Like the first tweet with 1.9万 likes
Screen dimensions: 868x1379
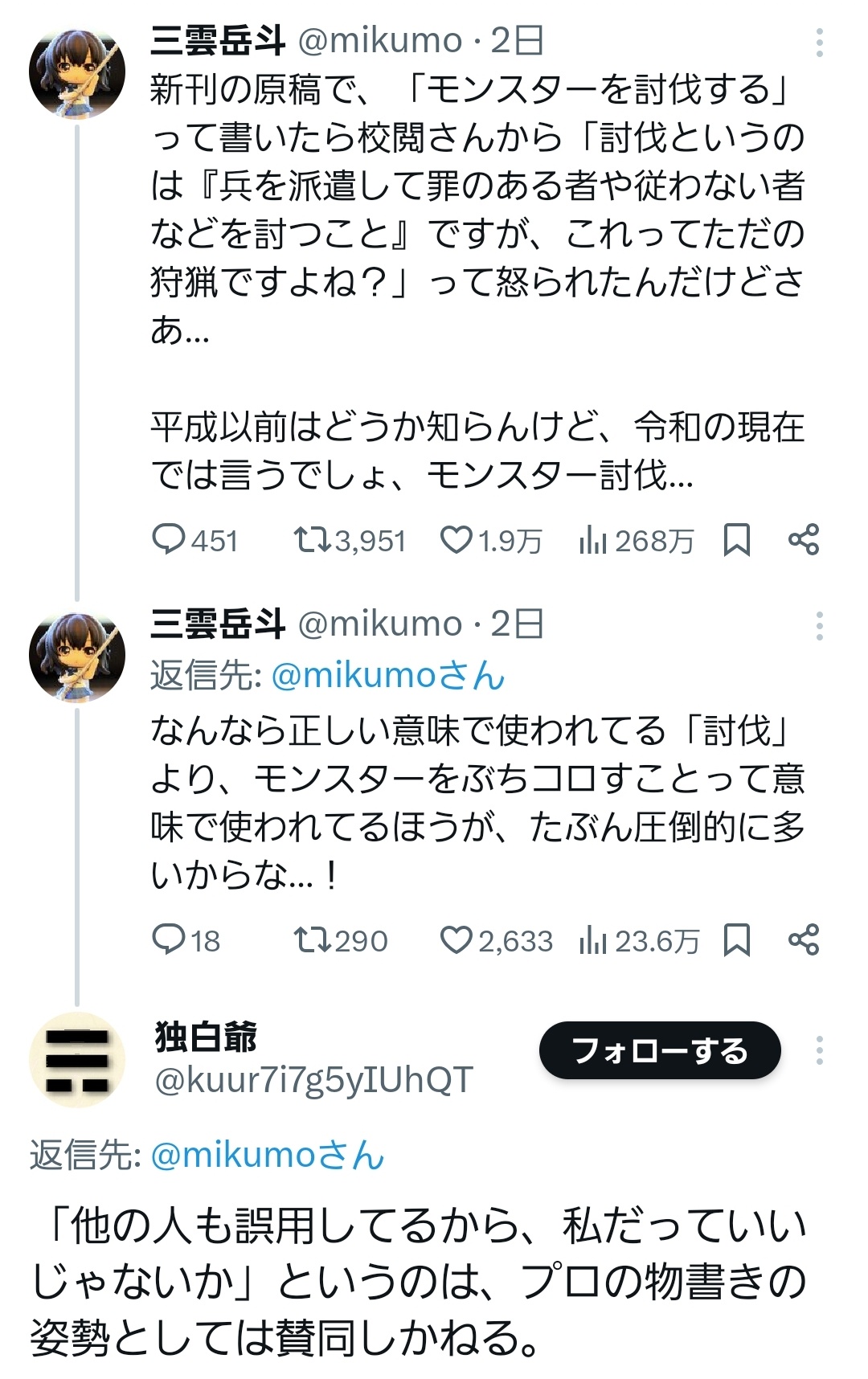(x=456, y=540)
